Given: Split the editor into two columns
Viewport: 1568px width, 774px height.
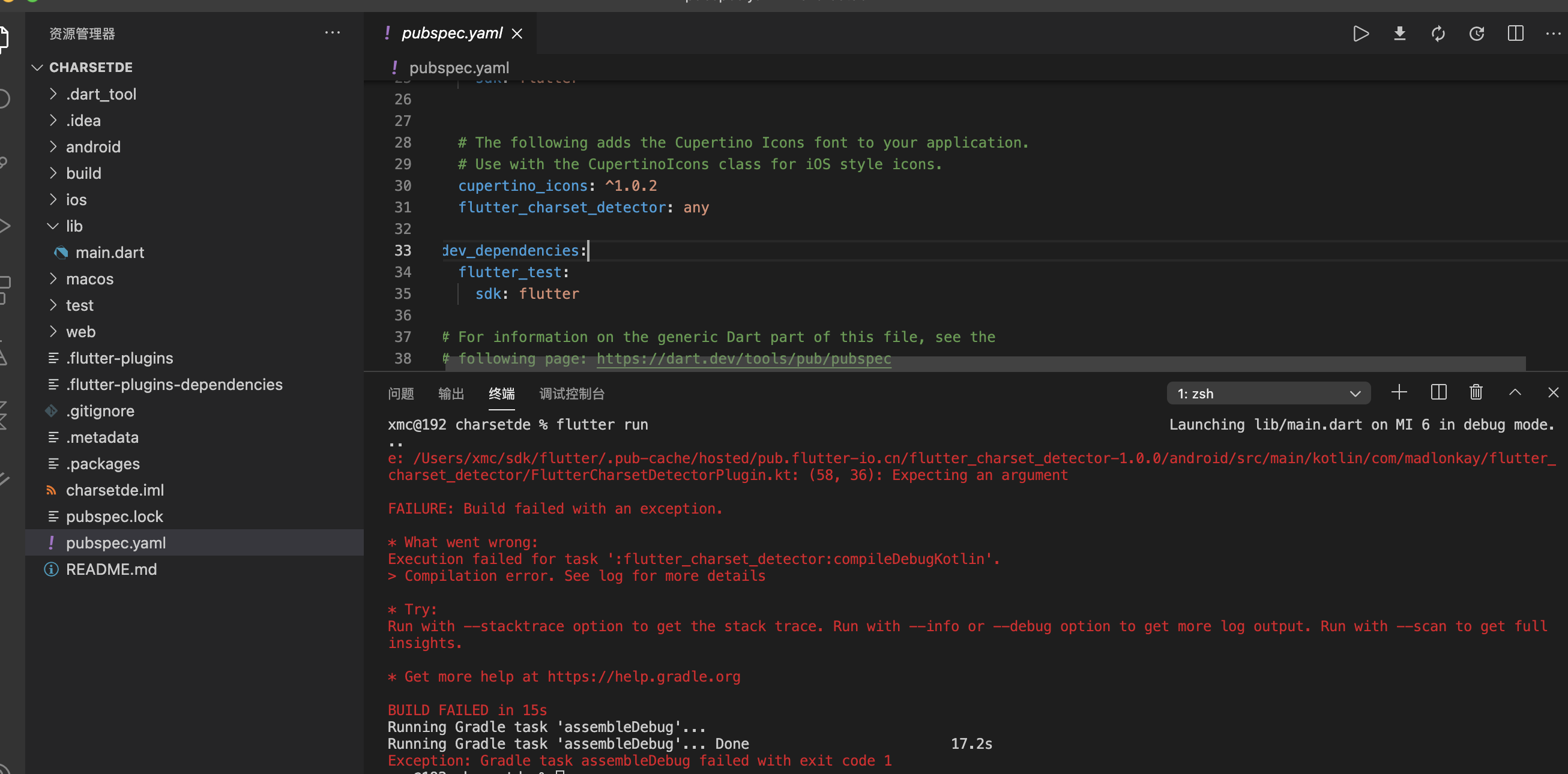Looking at the screenshot, I should [1515, 34].
